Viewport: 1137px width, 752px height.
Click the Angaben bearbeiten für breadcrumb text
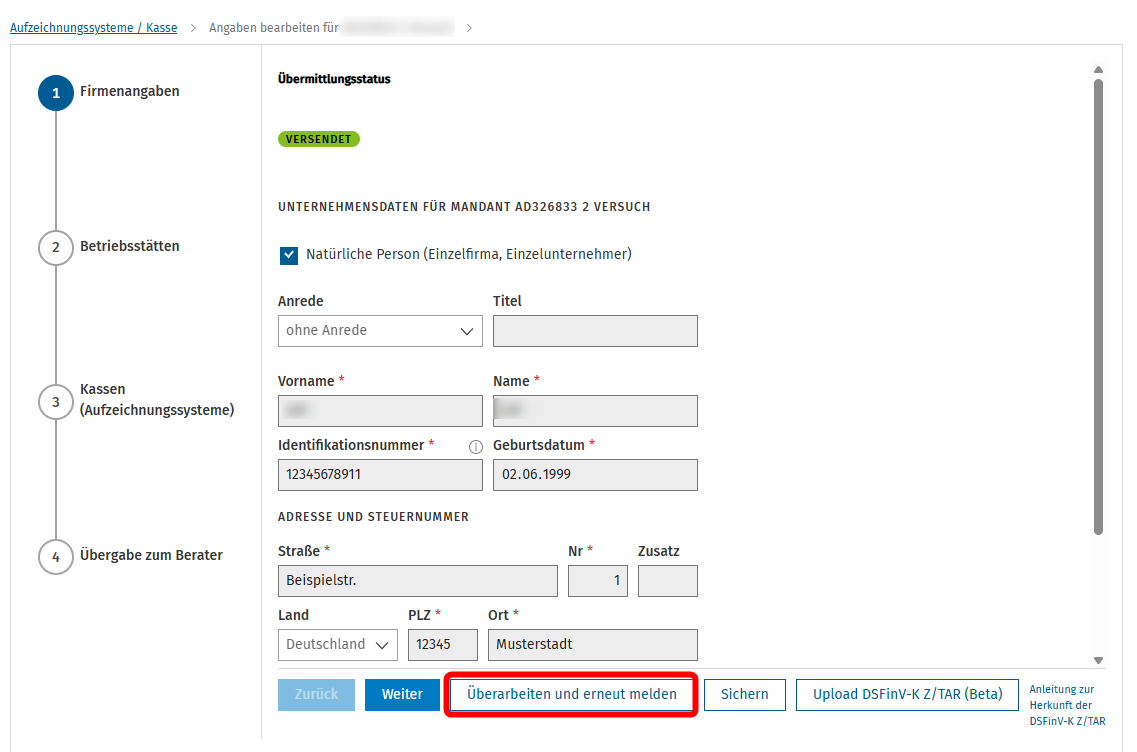point(274,28)
